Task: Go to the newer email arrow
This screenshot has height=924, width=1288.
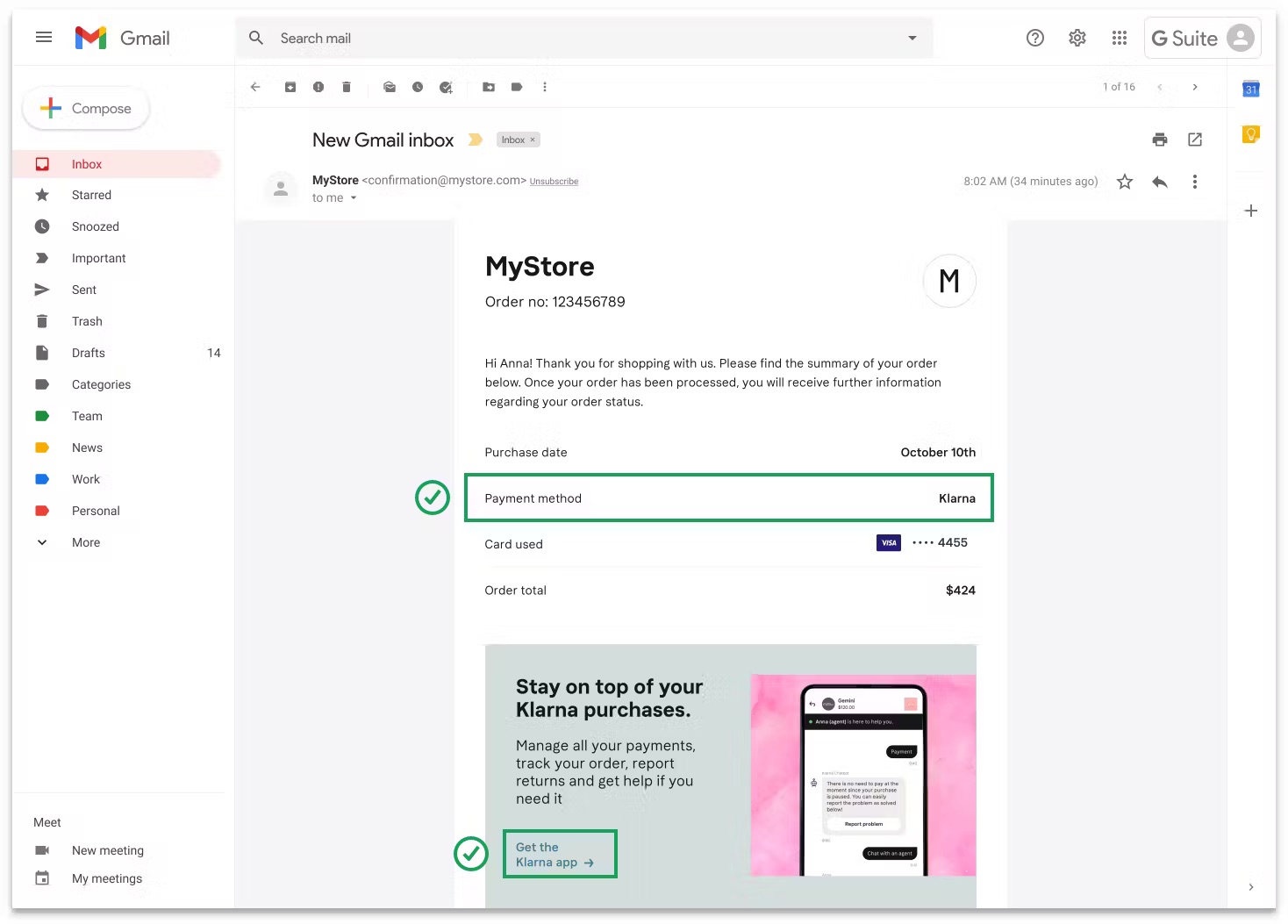Action: [1160, 87]
